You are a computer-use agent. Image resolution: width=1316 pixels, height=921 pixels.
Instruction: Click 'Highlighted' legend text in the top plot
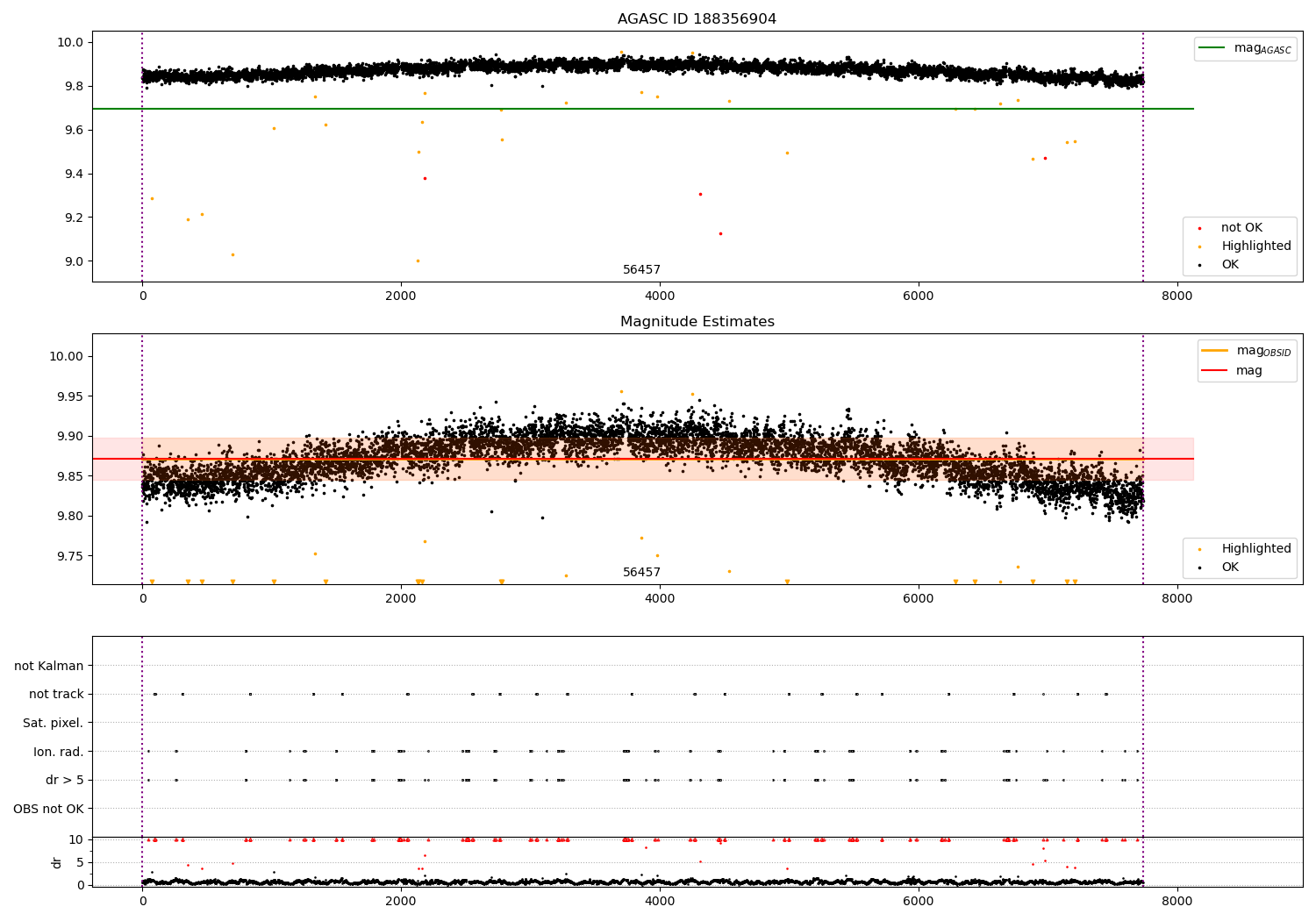pyautogui.click(x=1256, y=246)
